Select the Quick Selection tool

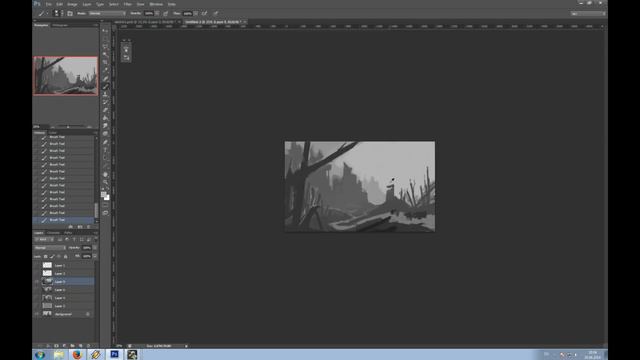(105, 54)
